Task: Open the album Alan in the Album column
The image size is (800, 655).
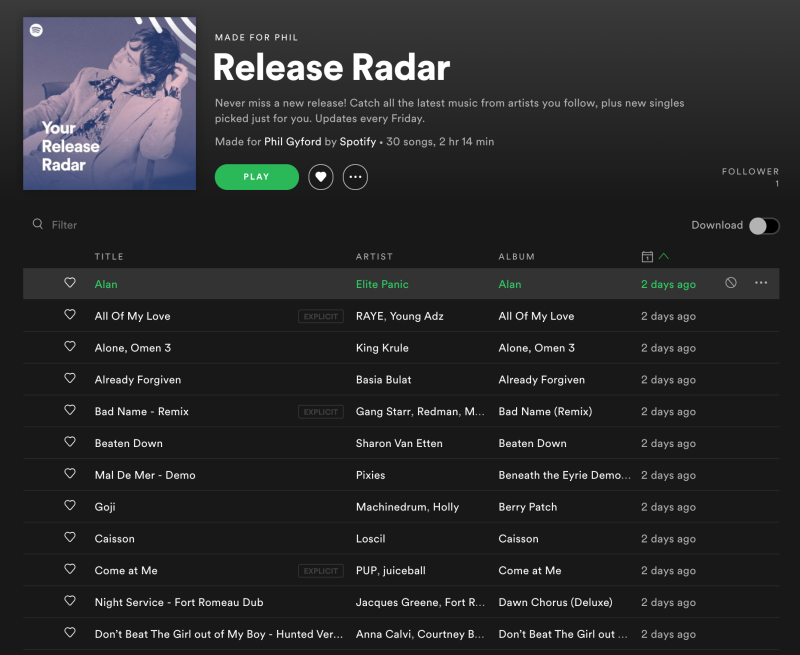Action: pos(510,284)
